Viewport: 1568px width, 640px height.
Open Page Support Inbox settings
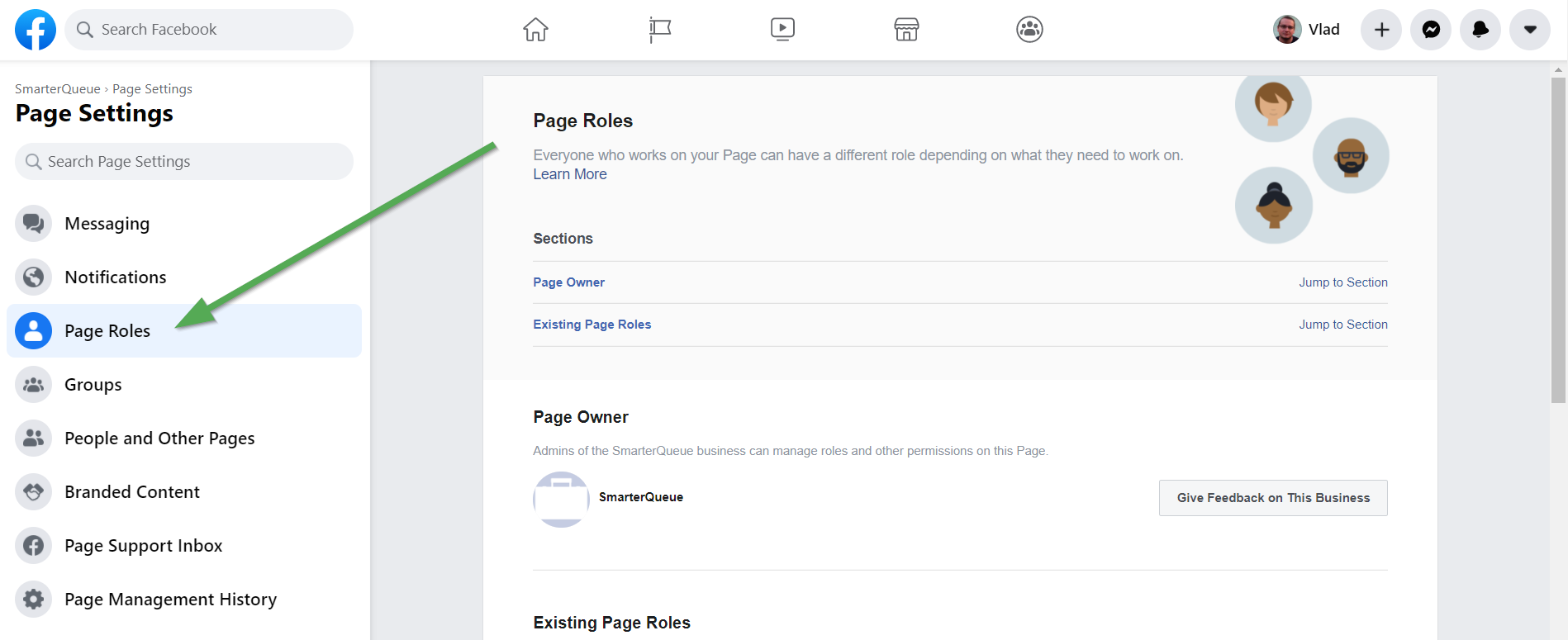(184, 546)
